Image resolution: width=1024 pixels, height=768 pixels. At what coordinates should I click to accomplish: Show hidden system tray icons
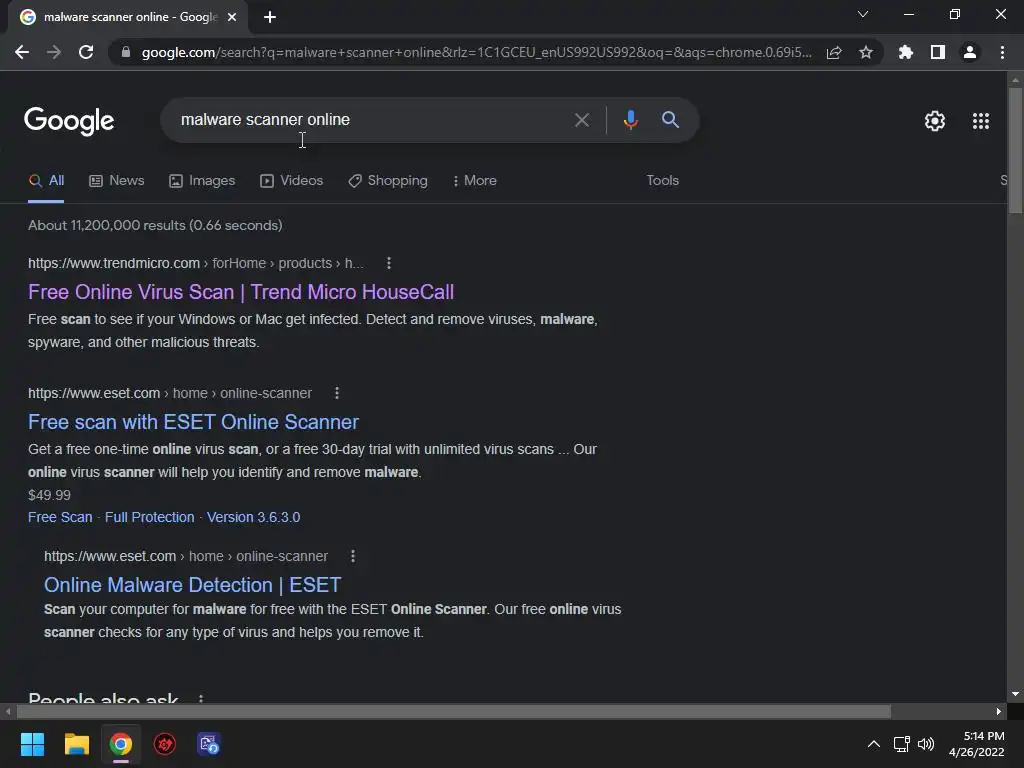point(873,744)
